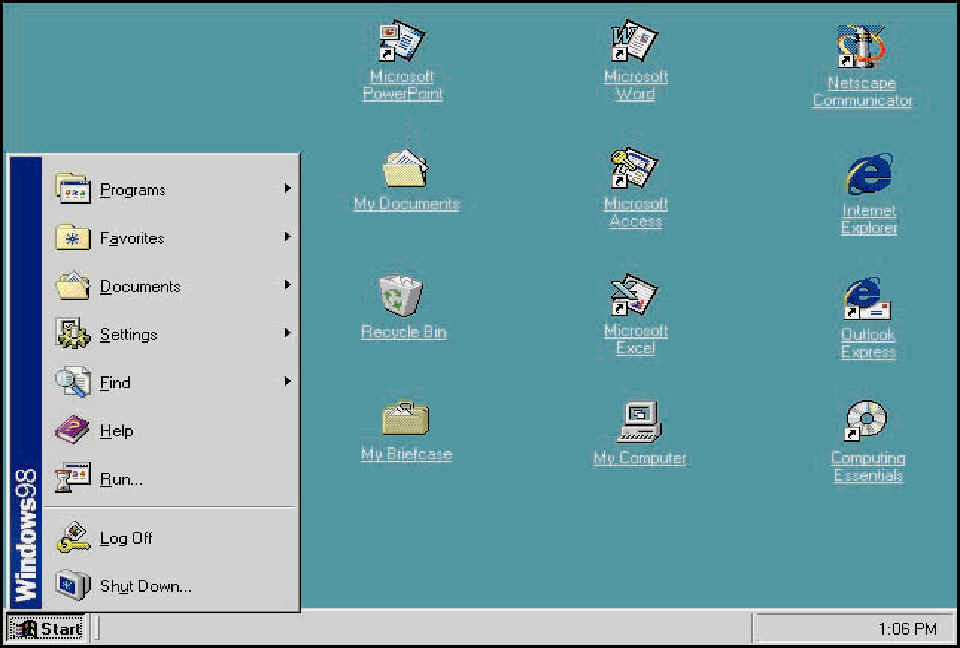Select Shut Down... in the Start menu

pyautogui.click(x=171, y=586)
